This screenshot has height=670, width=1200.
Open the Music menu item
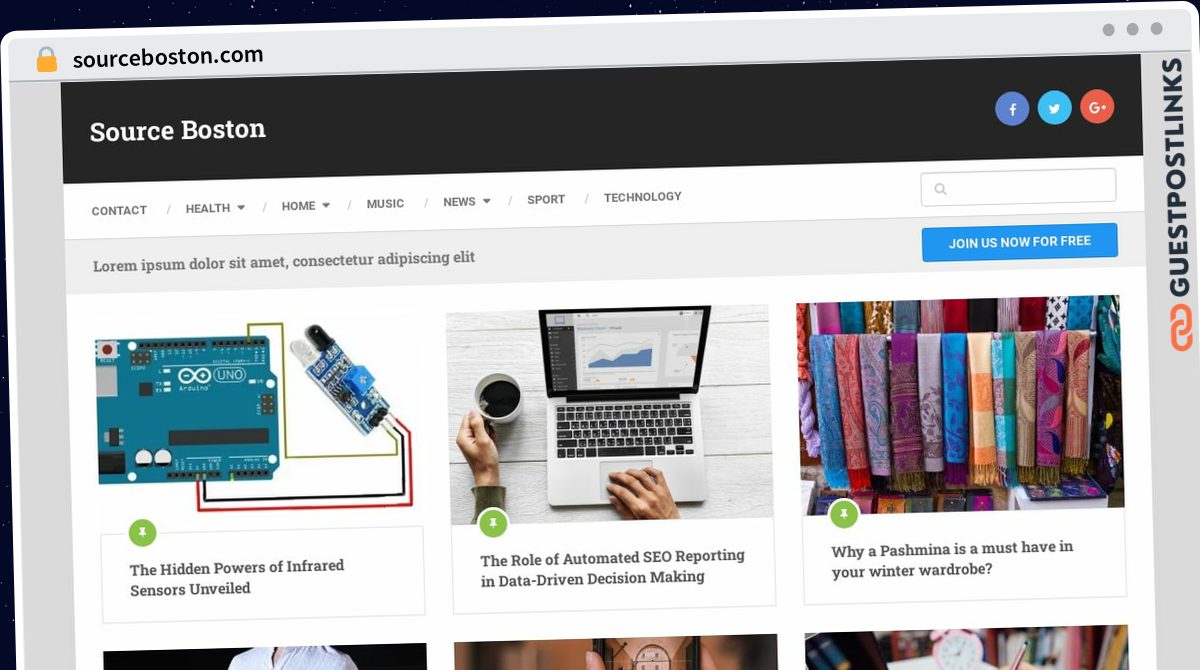[x=385, y=203]
